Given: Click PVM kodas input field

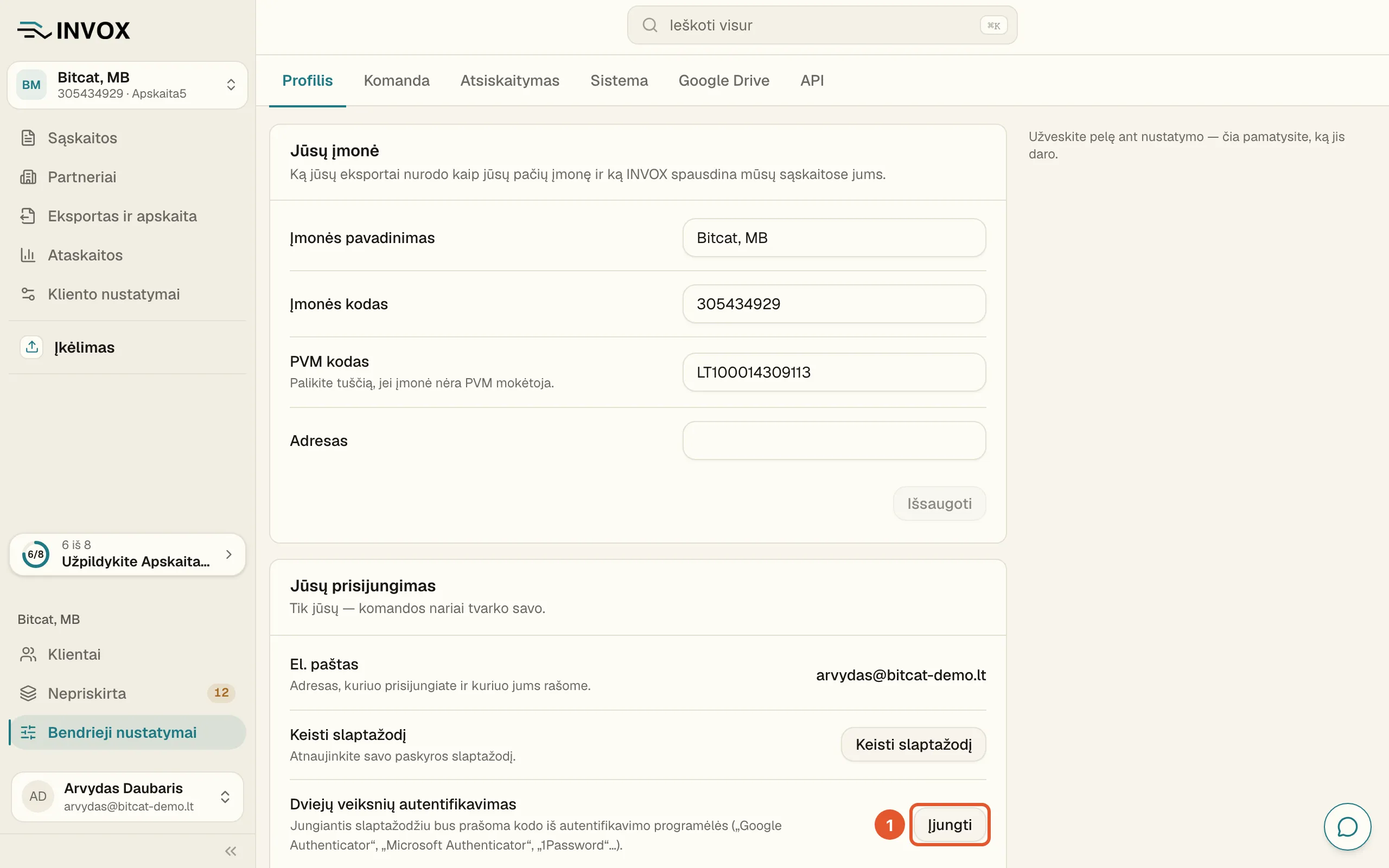Looking at the screenshot, I should coord(834,372).
